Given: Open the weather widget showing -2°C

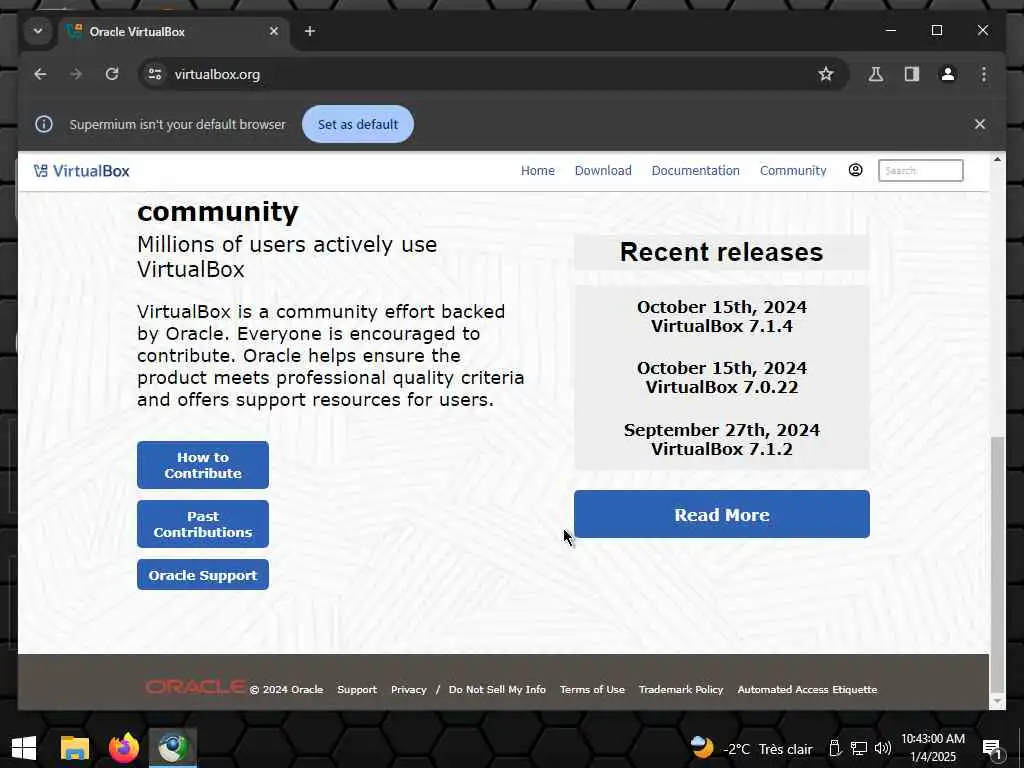Looking at the screenshot, I should click(752, 748).
